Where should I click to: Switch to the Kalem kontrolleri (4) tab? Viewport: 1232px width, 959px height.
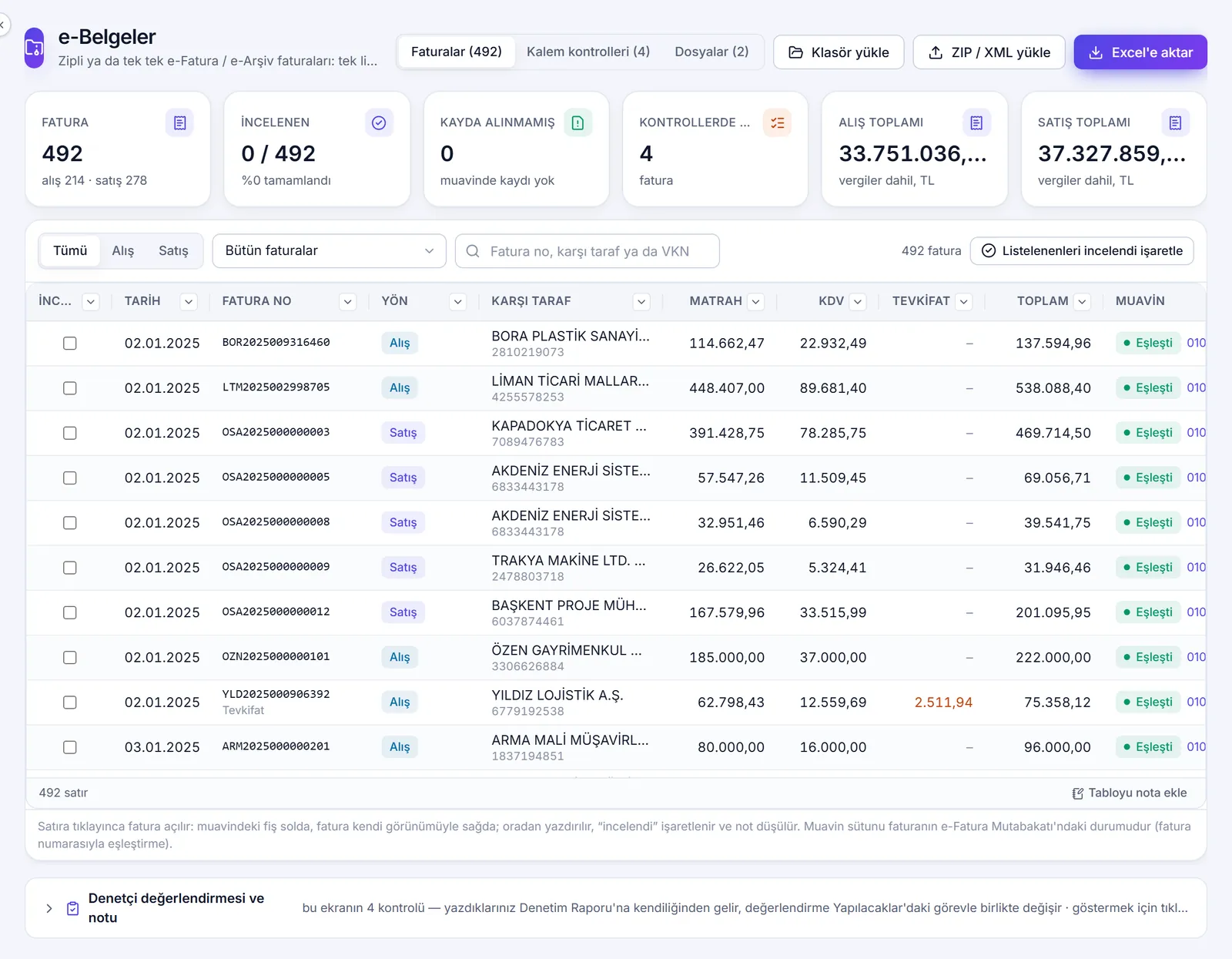[588, 52]
